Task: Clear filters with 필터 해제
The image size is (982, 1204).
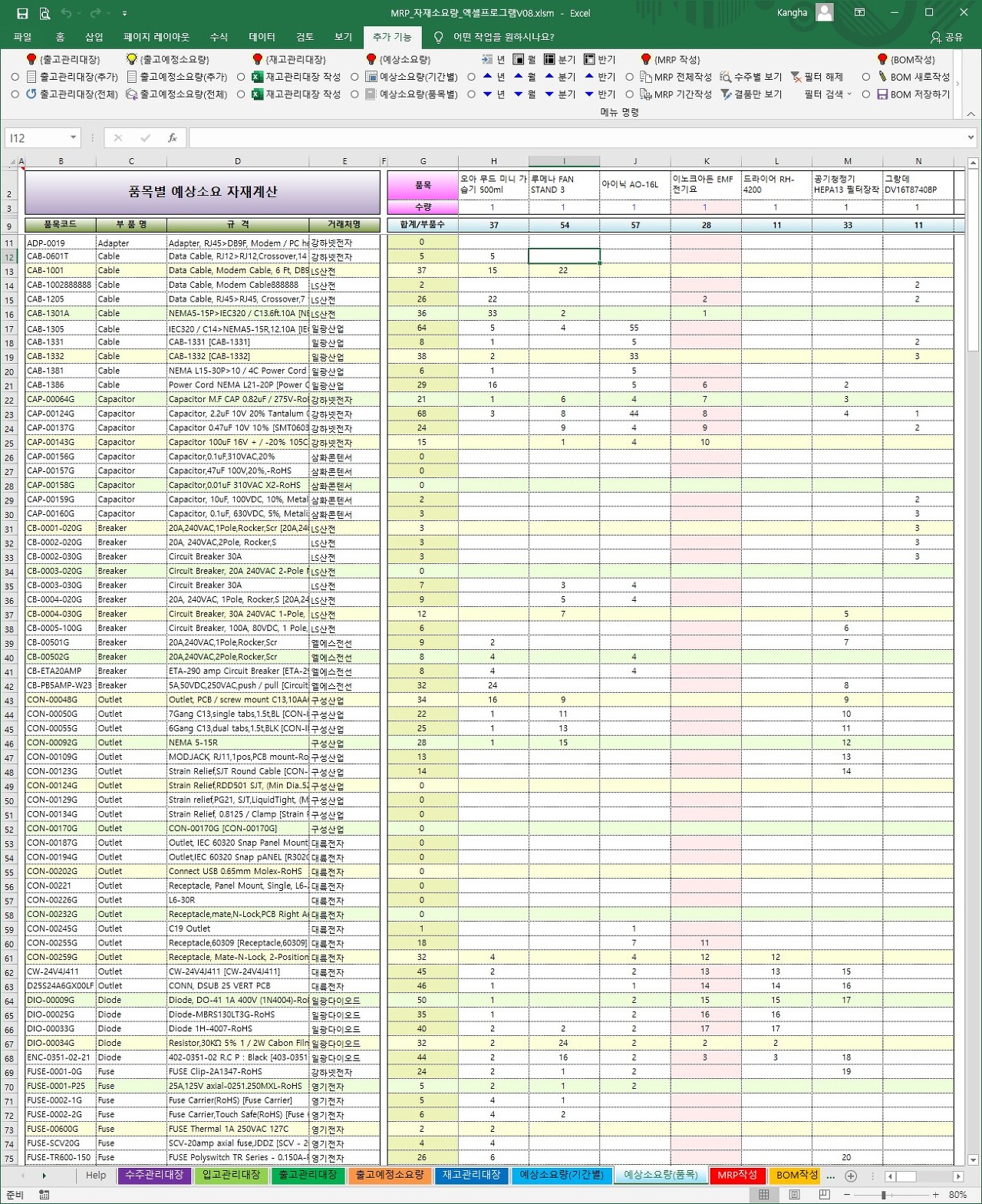Action: 817,77
